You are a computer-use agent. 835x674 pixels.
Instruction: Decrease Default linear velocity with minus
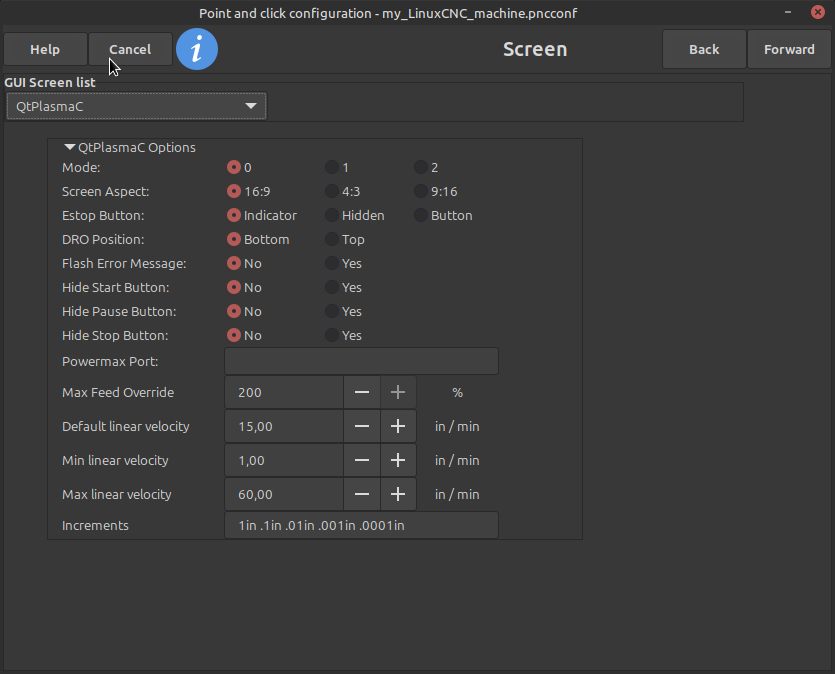362,426
